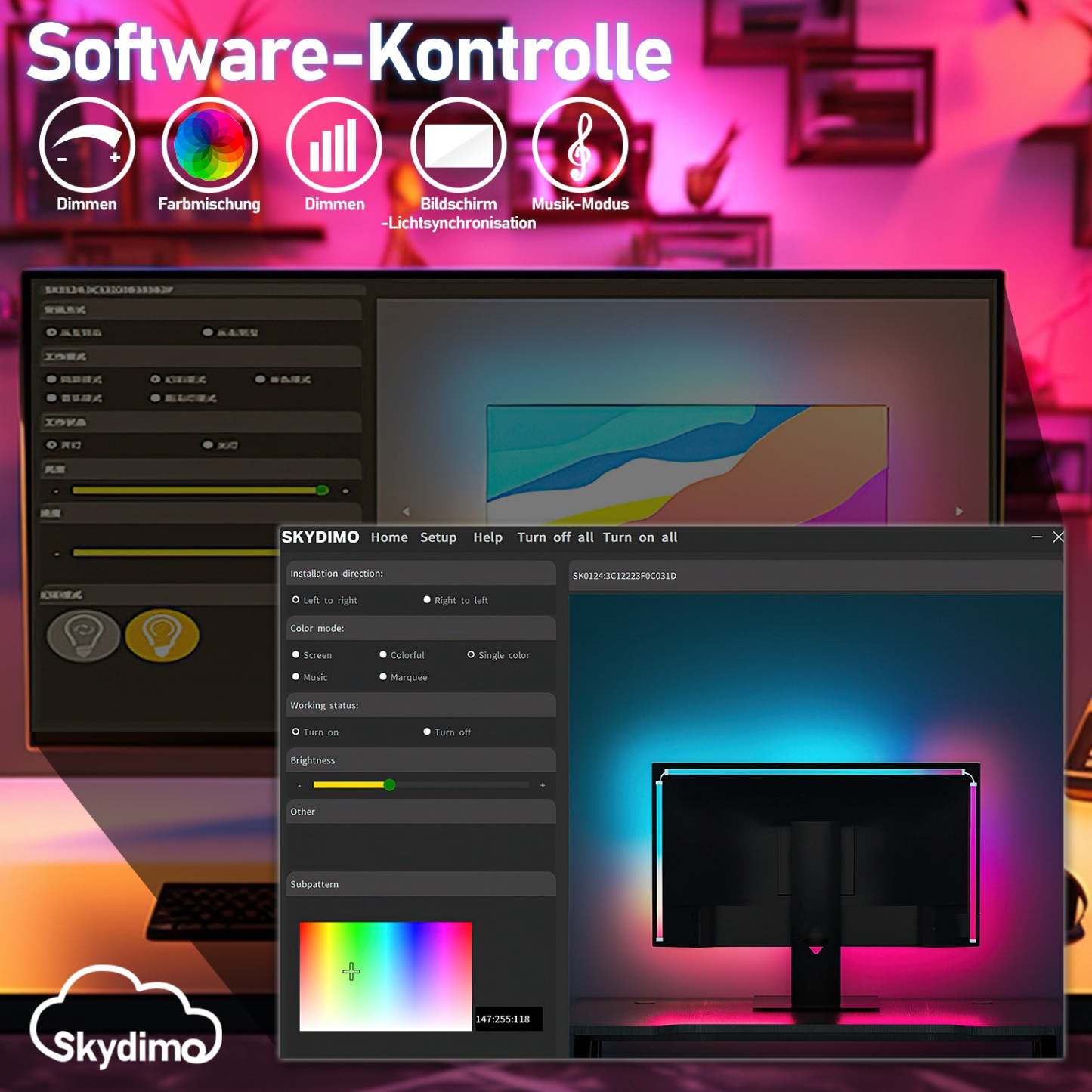Click the bar chart Dimmen icon
This screenshot has height=1092, width=1092.
coord(334,144)
